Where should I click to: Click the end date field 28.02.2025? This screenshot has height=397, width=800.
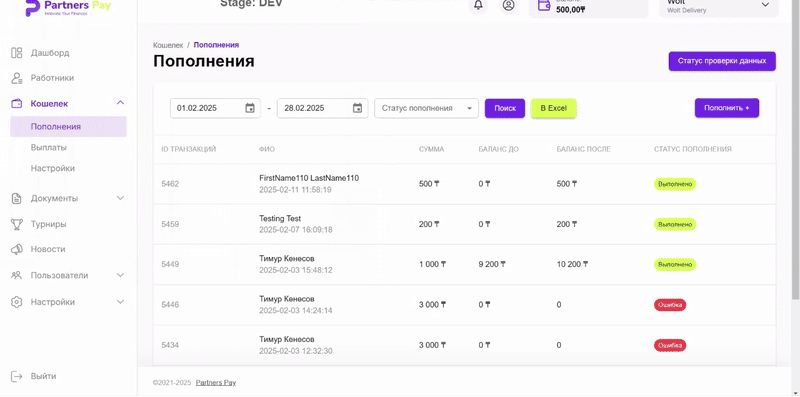tap(322, 108)
